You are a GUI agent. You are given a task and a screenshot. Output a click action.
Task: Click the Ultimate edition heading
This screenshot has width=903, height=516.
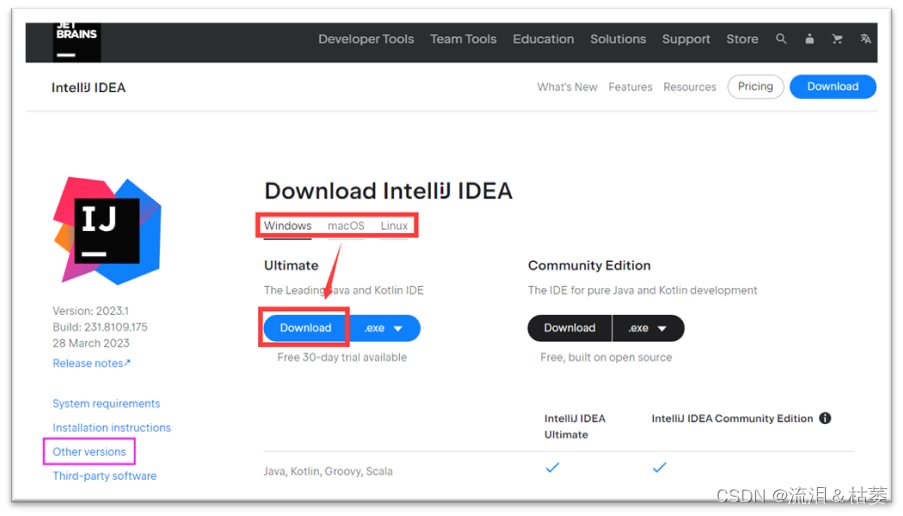291,265
